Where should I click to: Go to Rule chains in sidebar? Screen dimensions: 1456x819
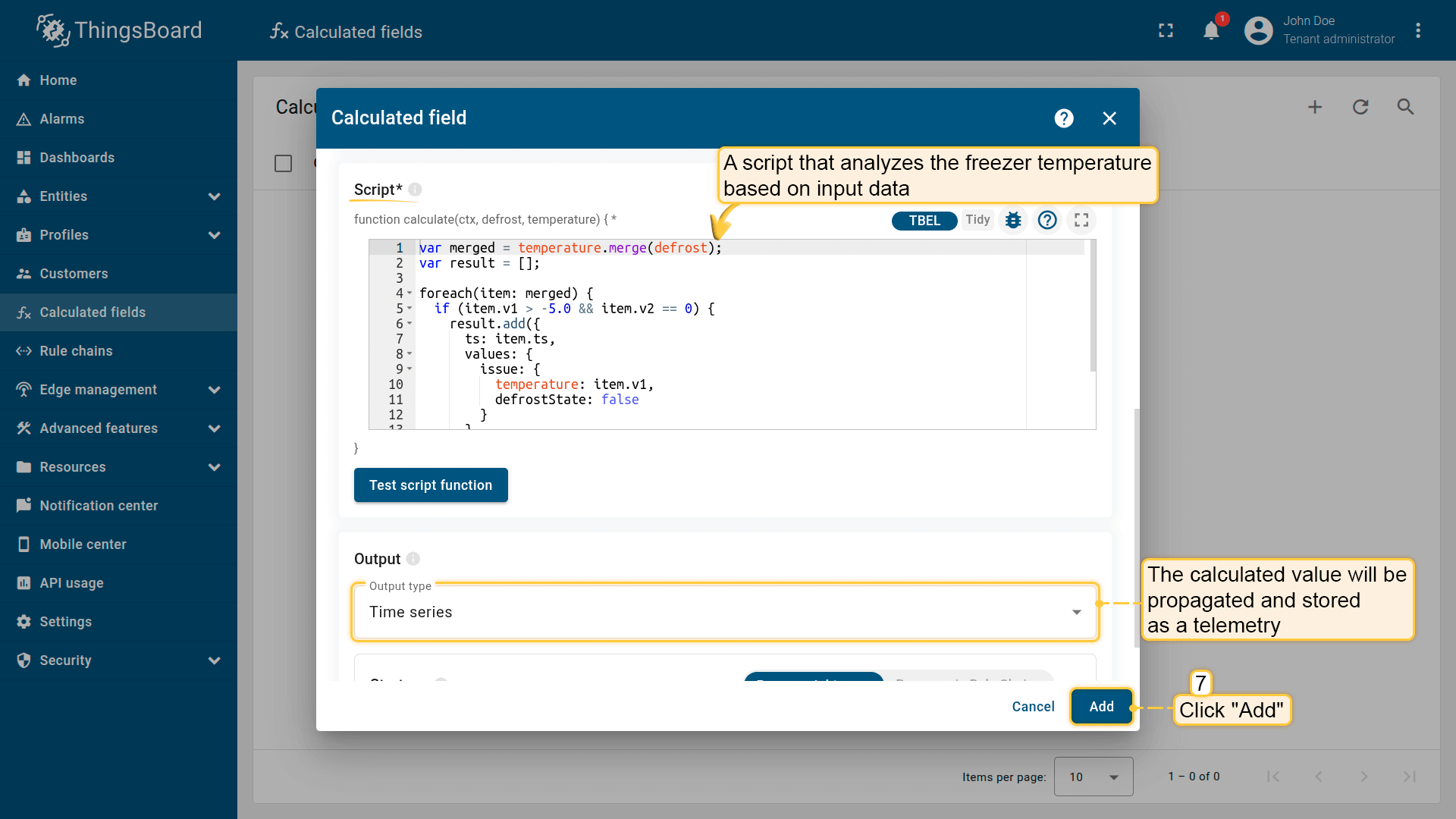click(76, 351)
